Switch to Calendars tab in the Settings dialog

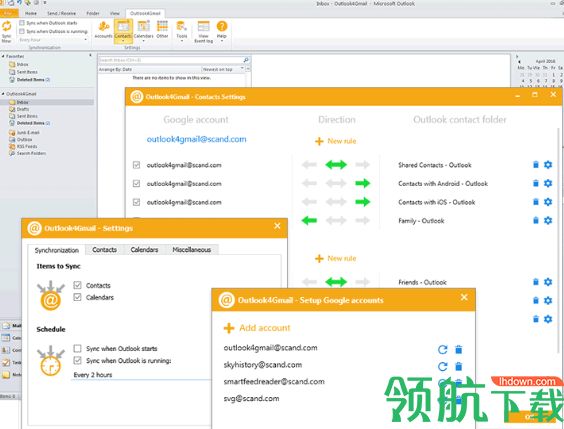[144, 250]
